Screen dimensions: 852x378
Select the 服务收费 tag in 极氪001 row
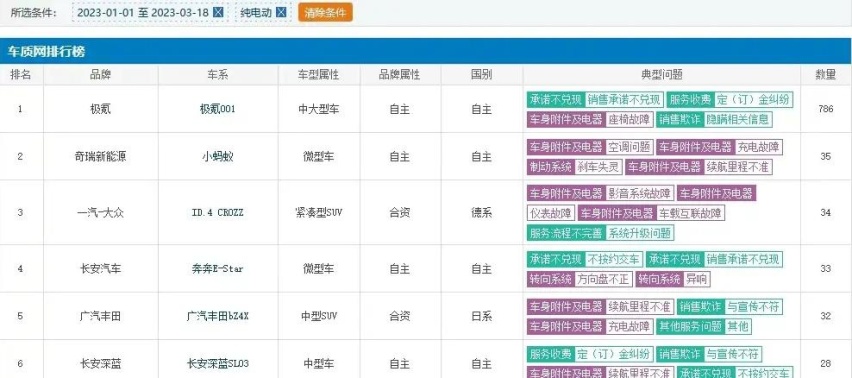(690, 100)
